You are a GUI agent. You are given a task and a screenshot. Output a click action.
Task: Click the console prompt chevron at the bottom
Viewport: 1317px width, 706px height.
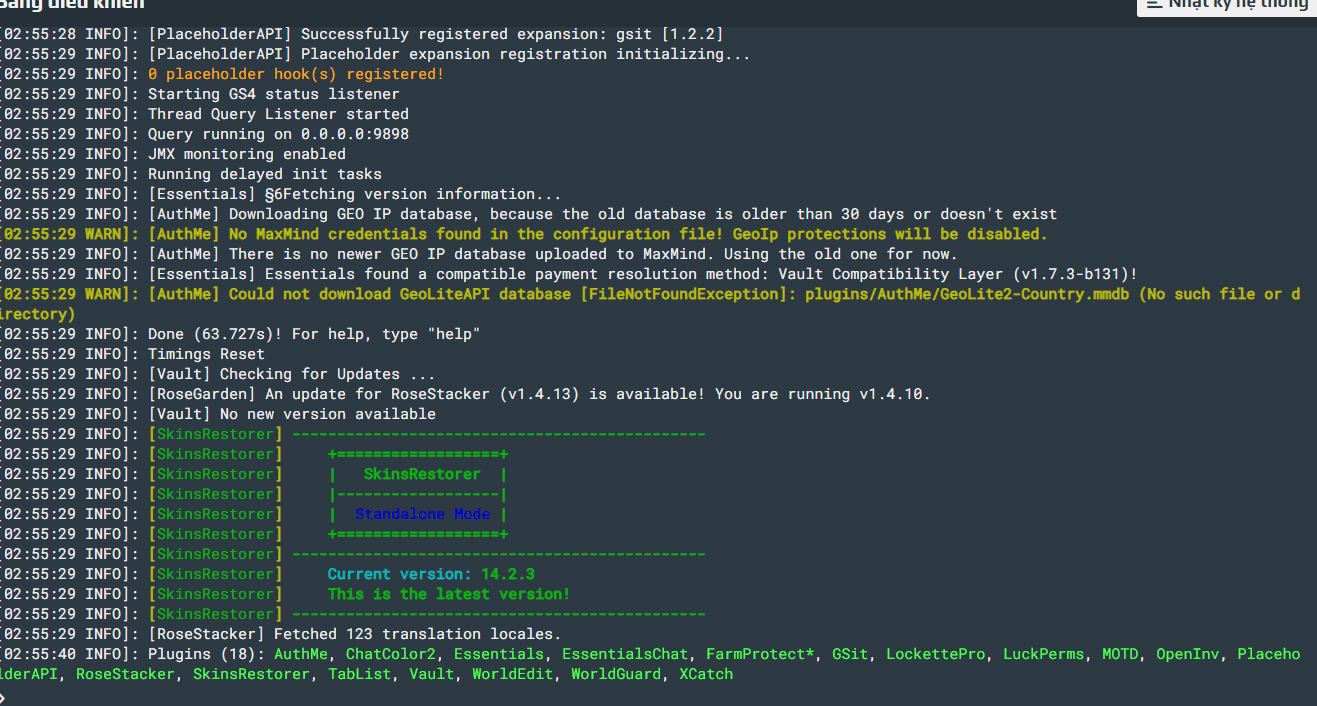(4, 697)
